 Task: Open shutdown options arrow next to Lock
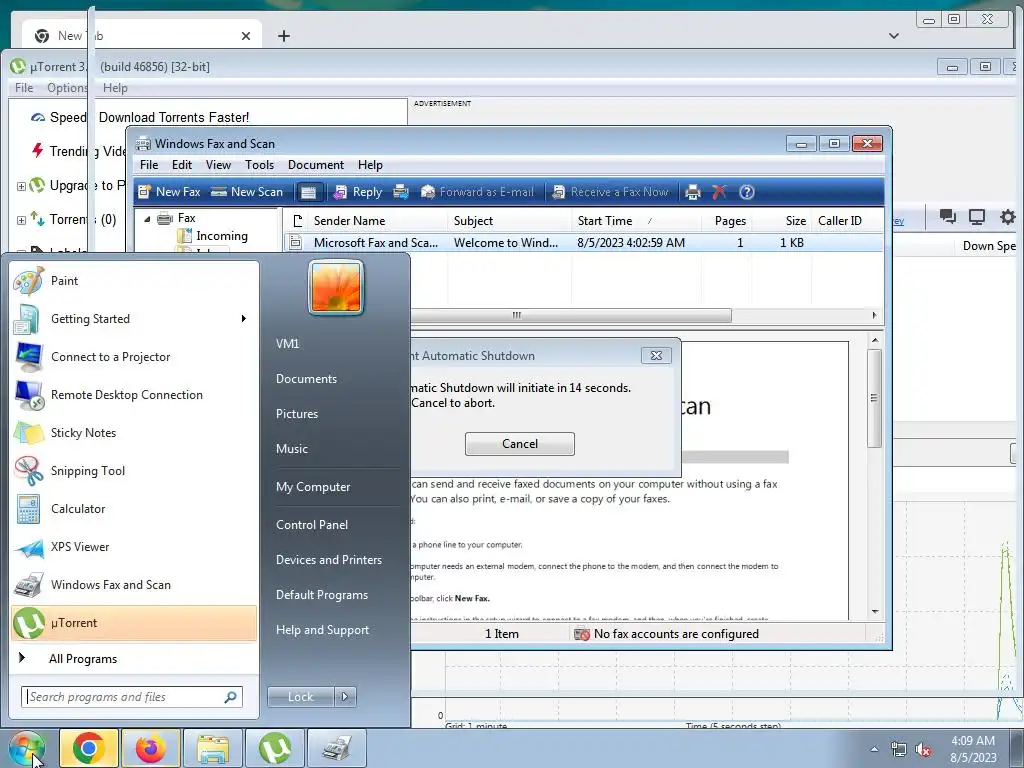[x=345, y=697]
